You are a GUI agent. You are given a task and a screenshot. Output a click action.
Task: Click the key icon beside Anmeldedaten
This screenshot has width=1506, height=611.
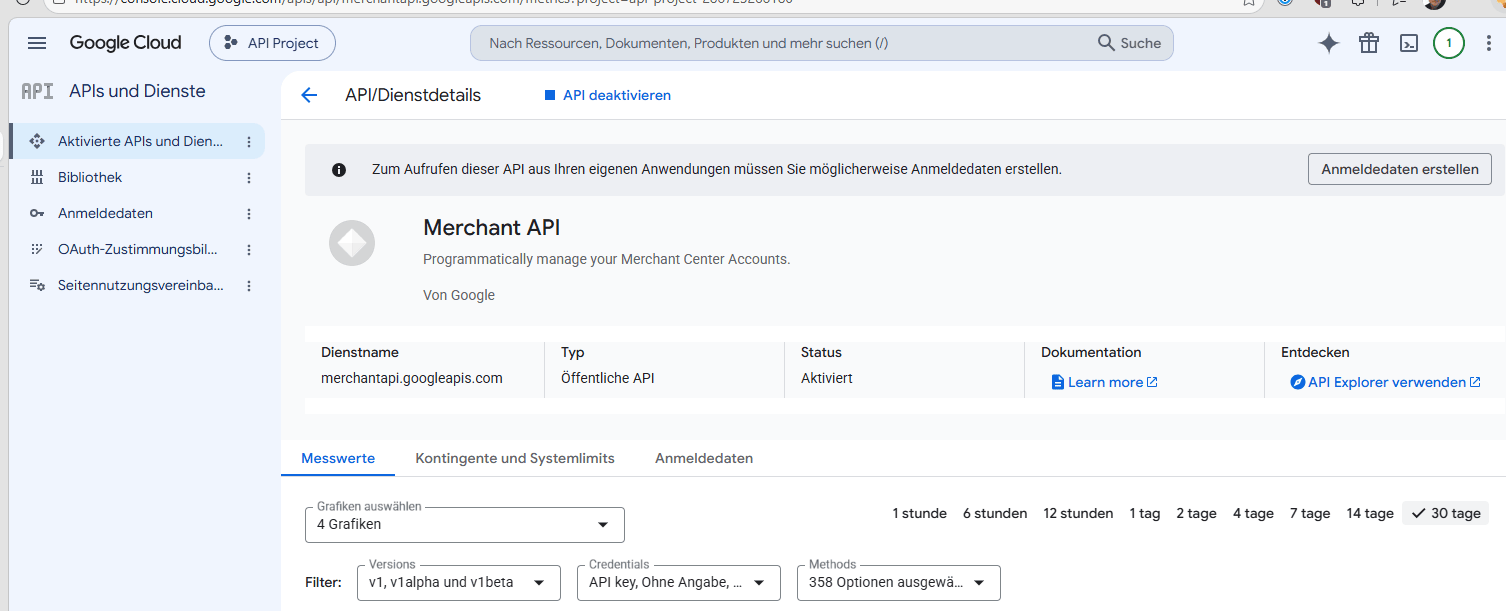click(37, 213)
